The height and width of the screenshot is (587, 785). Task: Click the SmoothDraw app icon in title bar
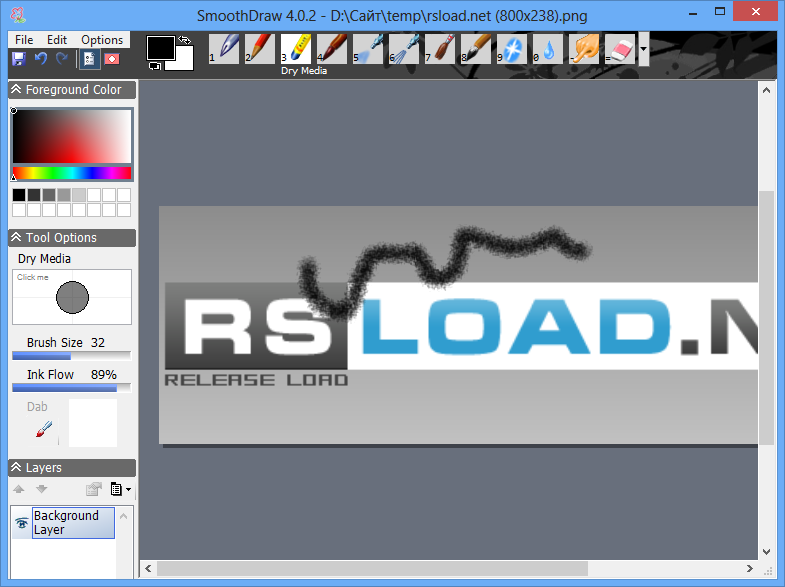(x=19, y=15)
